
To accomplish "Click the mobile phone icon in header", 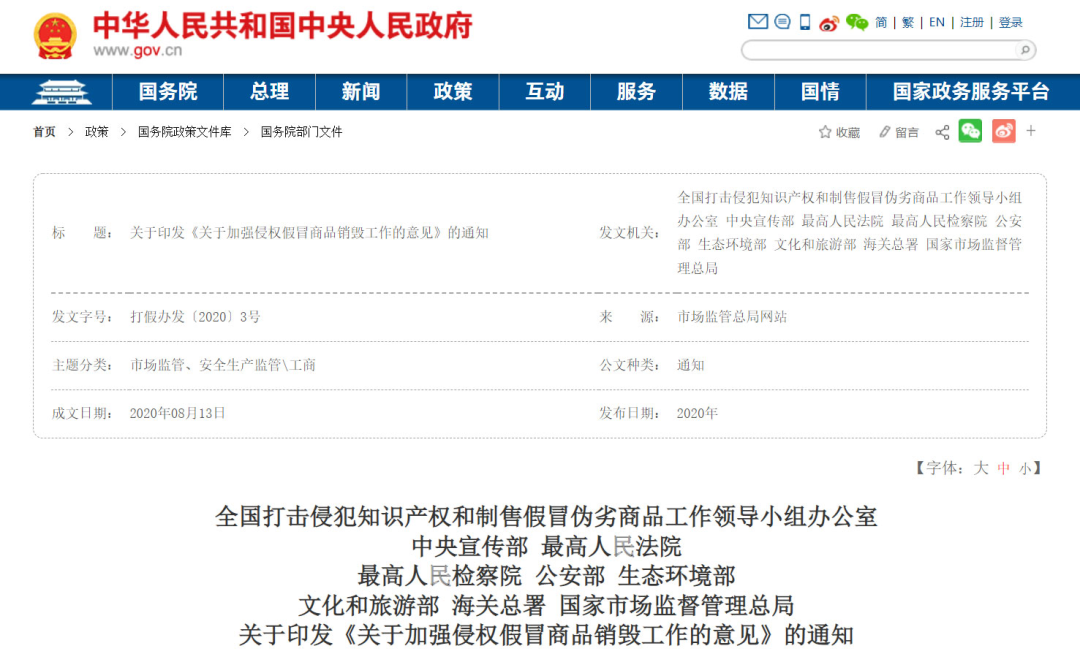I will coord(805,22).
